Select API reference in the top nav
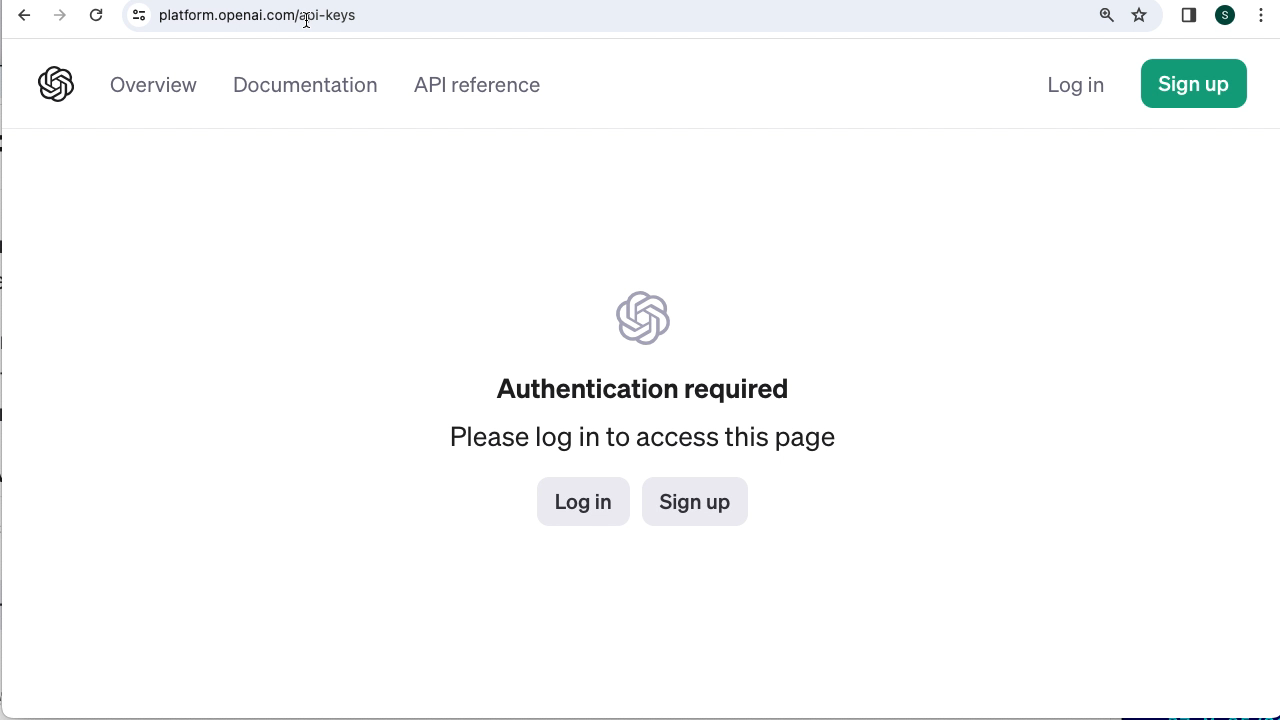Image resolution: width=1280 pixels, height=720 pixels. 477,85
